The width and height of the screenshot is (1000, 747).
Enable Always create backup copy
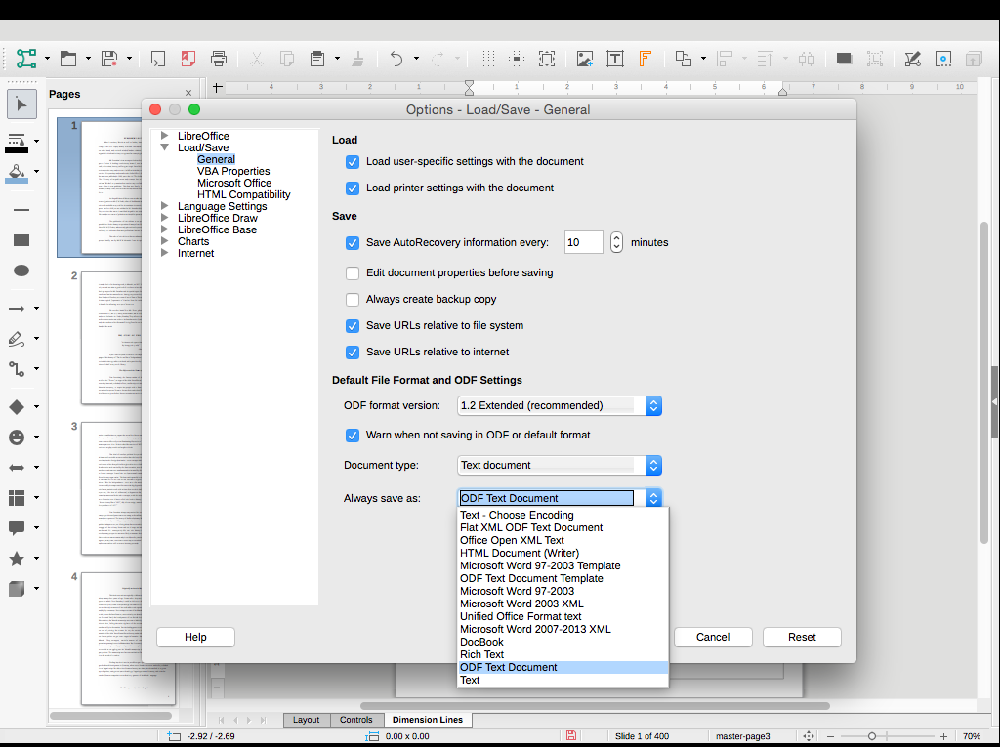coord(352,300)
